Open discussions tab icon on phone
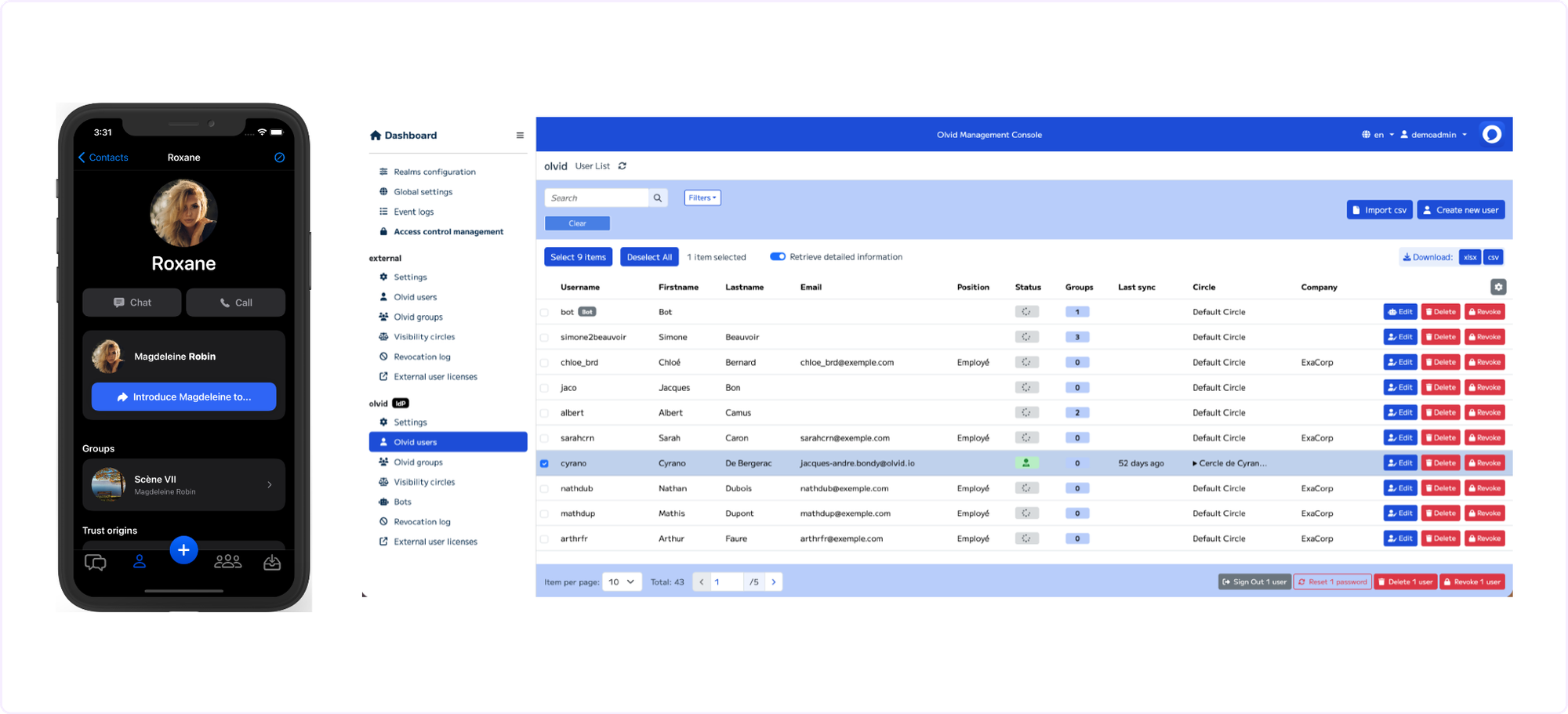 pyautogui.click(x=96, y=563)
